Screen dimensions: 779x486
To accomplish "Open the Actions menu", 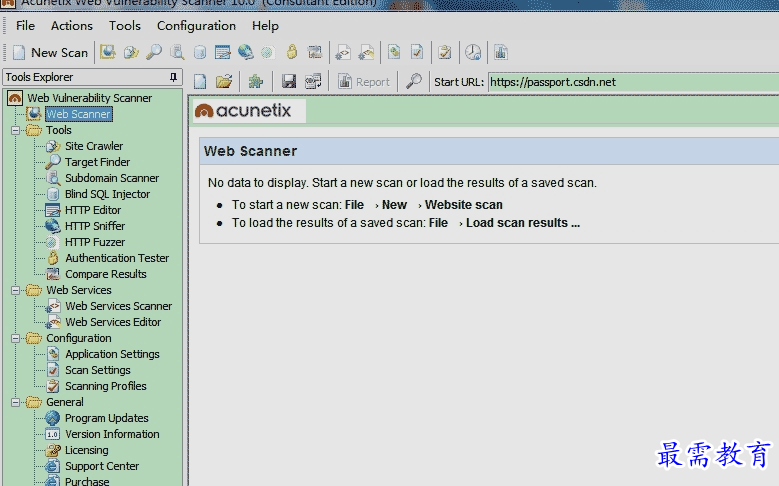I will tap(72, 26).
